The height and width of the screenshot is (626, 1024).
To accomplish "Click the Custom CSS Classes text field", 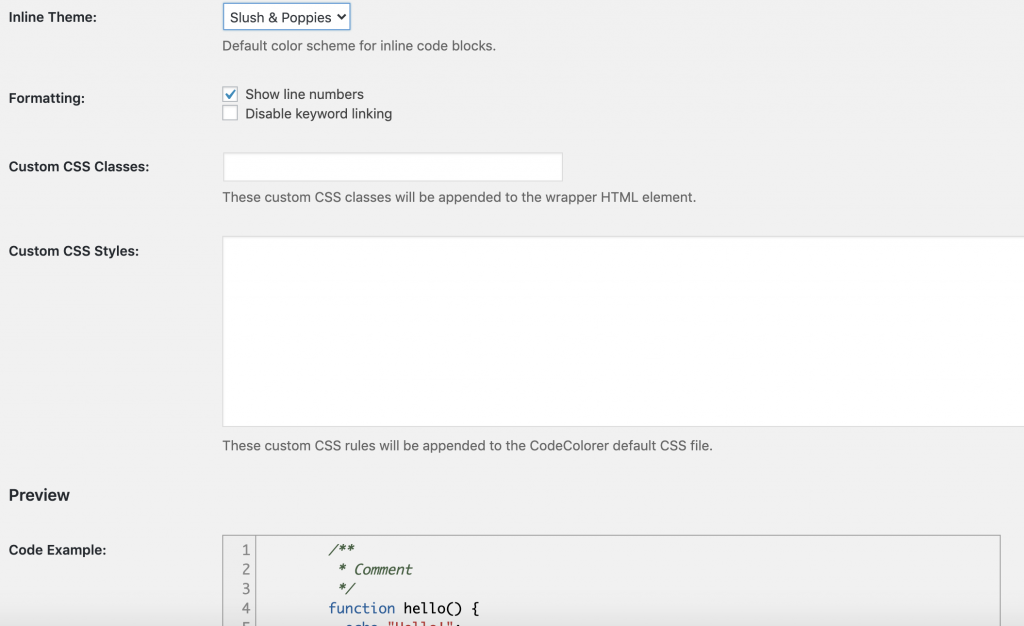I will pos(392,167).
